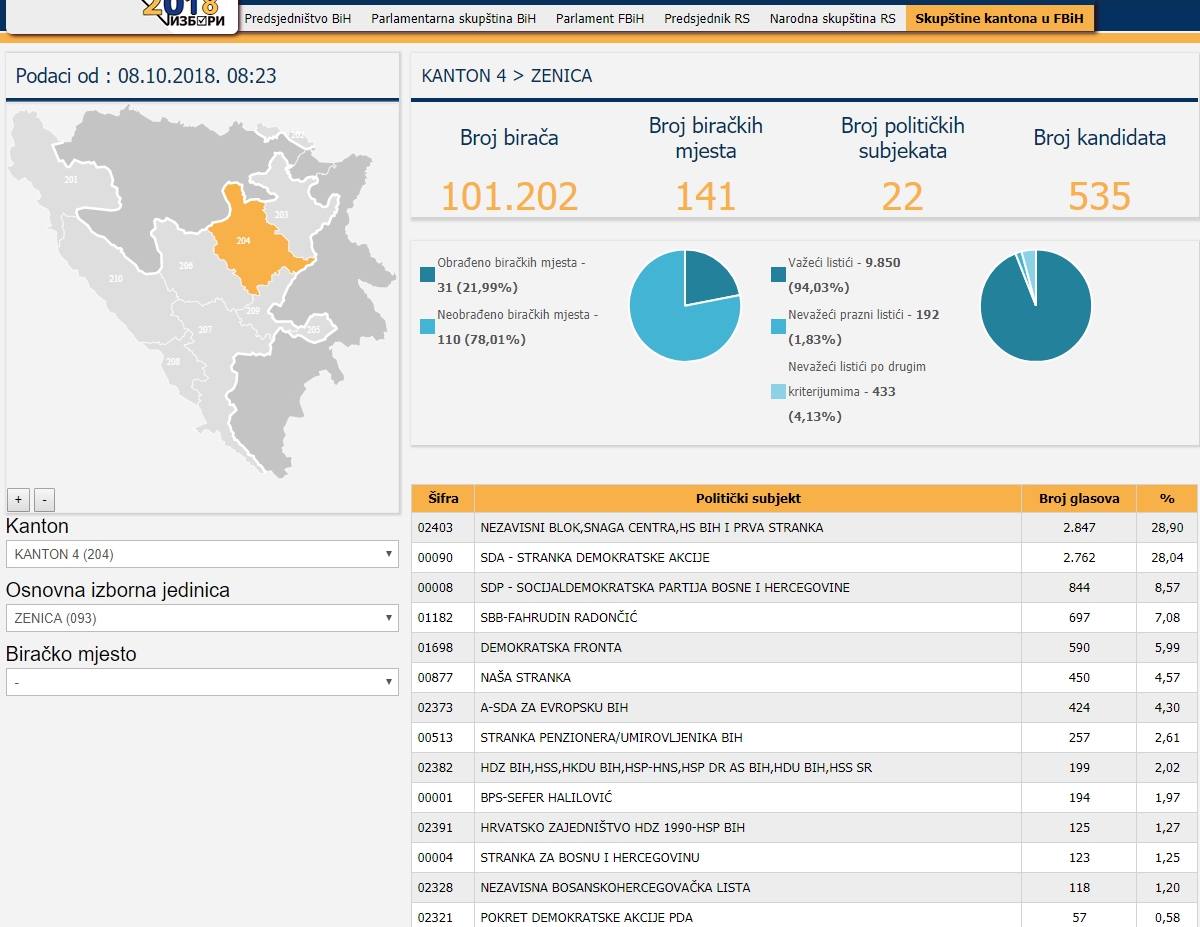Click the processed polling stations legend square

(x=428, y=274)
